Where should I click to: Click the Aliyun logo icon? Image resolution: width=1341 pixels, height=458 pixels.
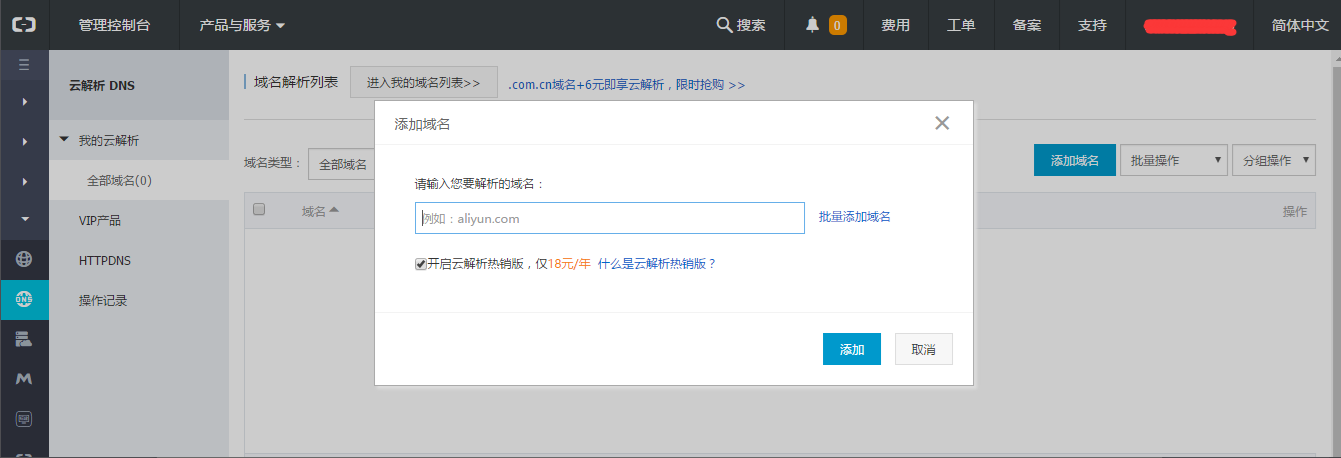tap(24, 25)
